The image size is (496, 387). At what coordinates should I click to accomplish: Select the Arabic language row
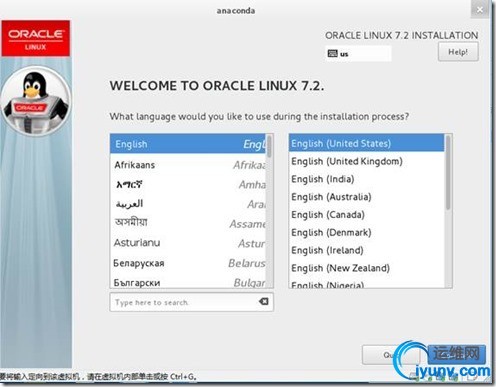click(x=188, y=204)
